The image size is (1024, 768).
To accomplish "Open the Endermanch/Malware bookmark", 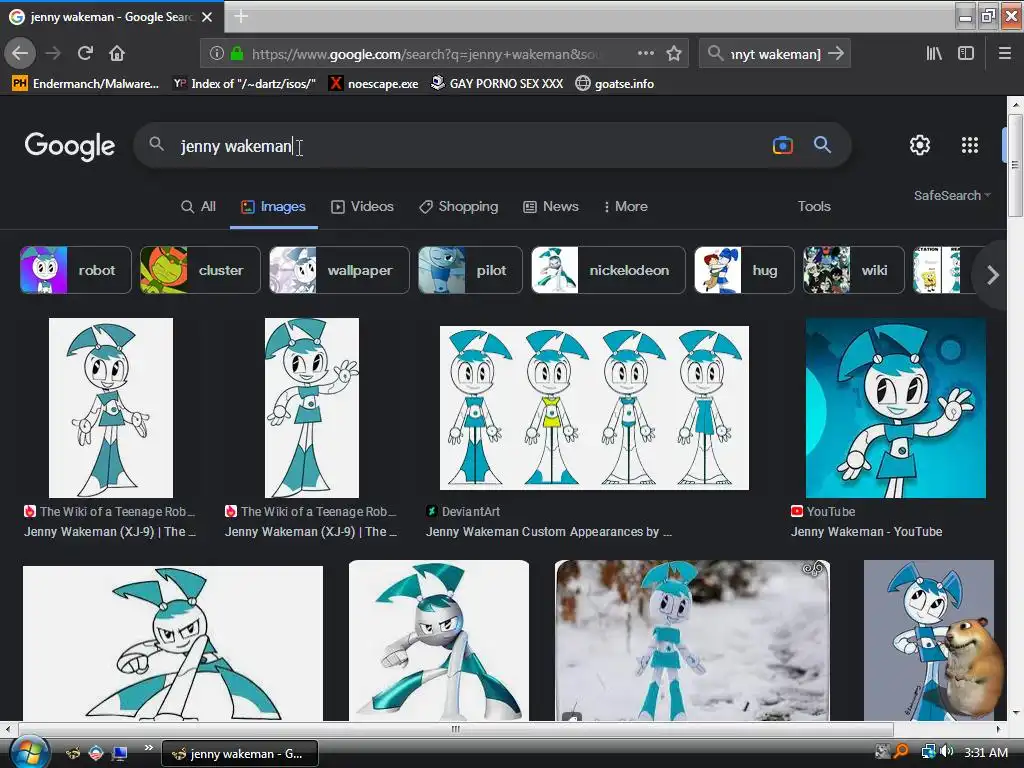I will (x=86, y=84).
